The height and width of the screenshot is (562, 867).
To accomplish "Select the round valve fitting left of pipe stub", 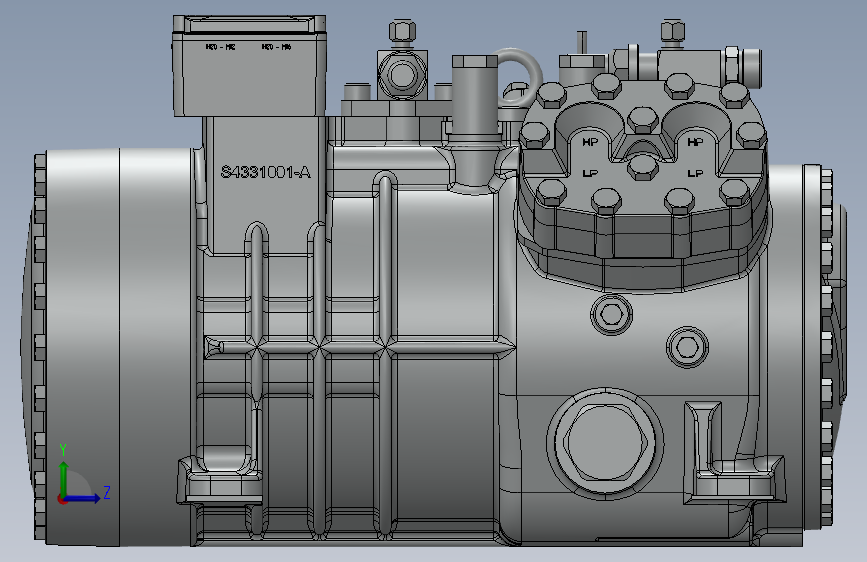I will 402,75.
